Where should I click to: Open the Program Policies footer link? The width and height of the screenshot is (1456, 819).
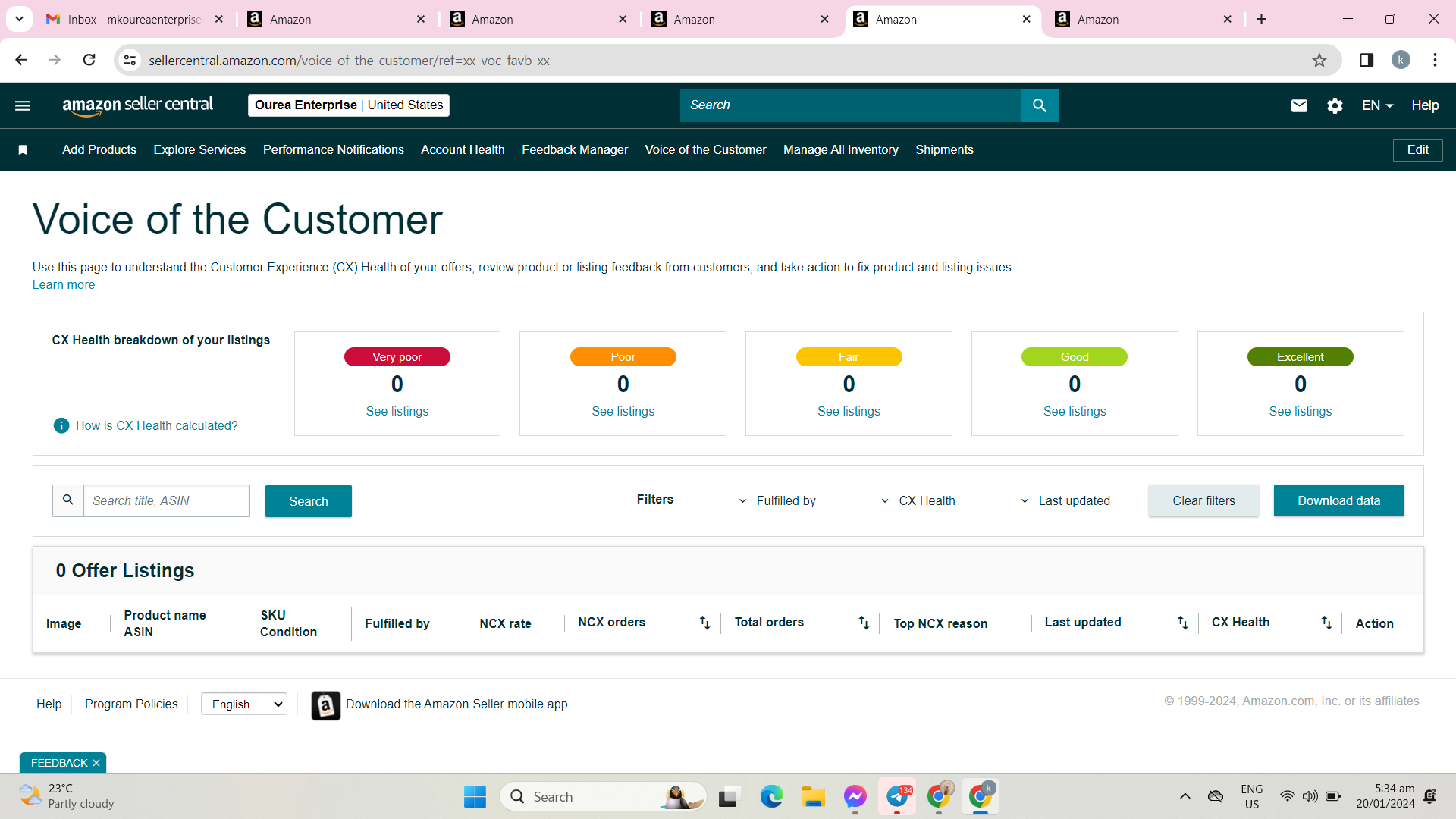131,704
